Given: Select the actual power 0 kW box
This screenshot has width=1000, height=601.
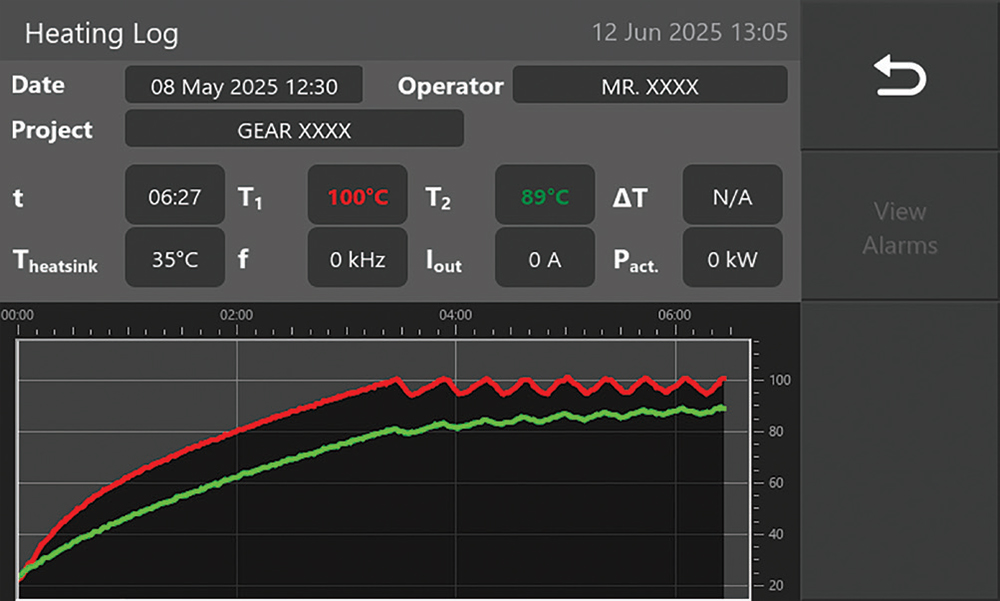Looking at the screenshot, I should [732, 259].
